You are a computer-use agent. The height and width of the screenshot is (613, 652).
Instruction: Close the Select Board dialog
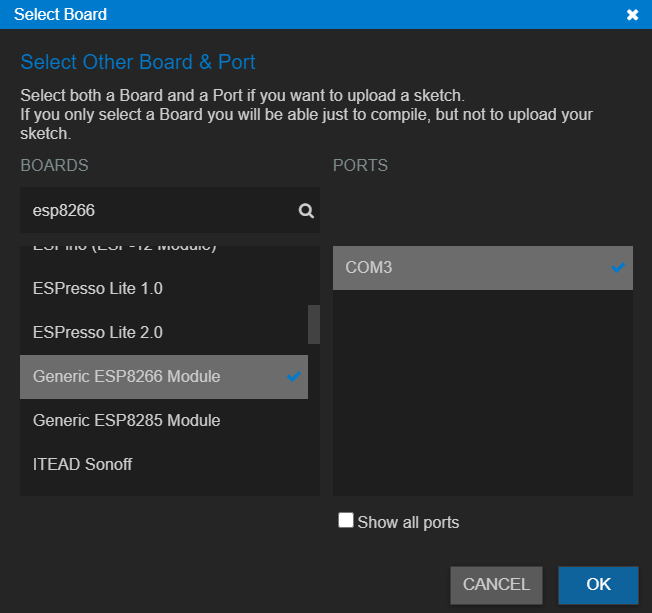coord(632,15)
